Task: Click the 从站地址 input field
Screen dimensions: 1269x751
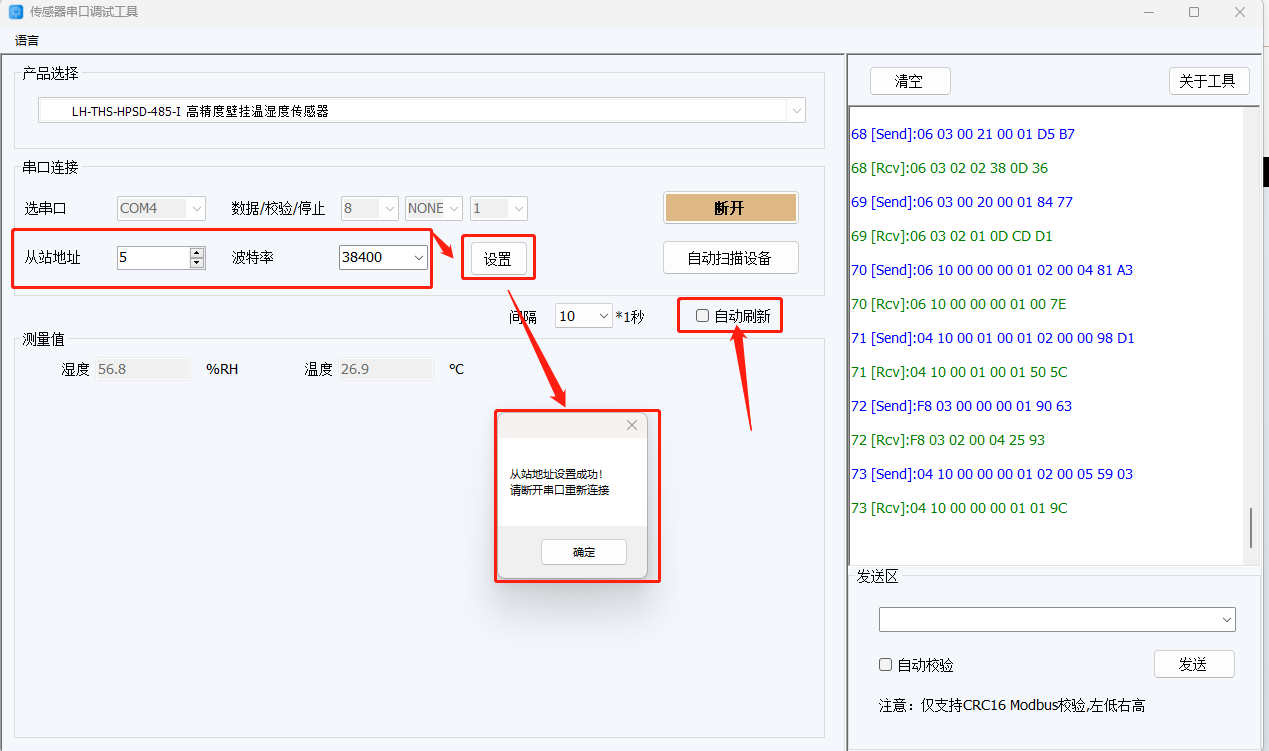Action: click(x=152, y=258)
